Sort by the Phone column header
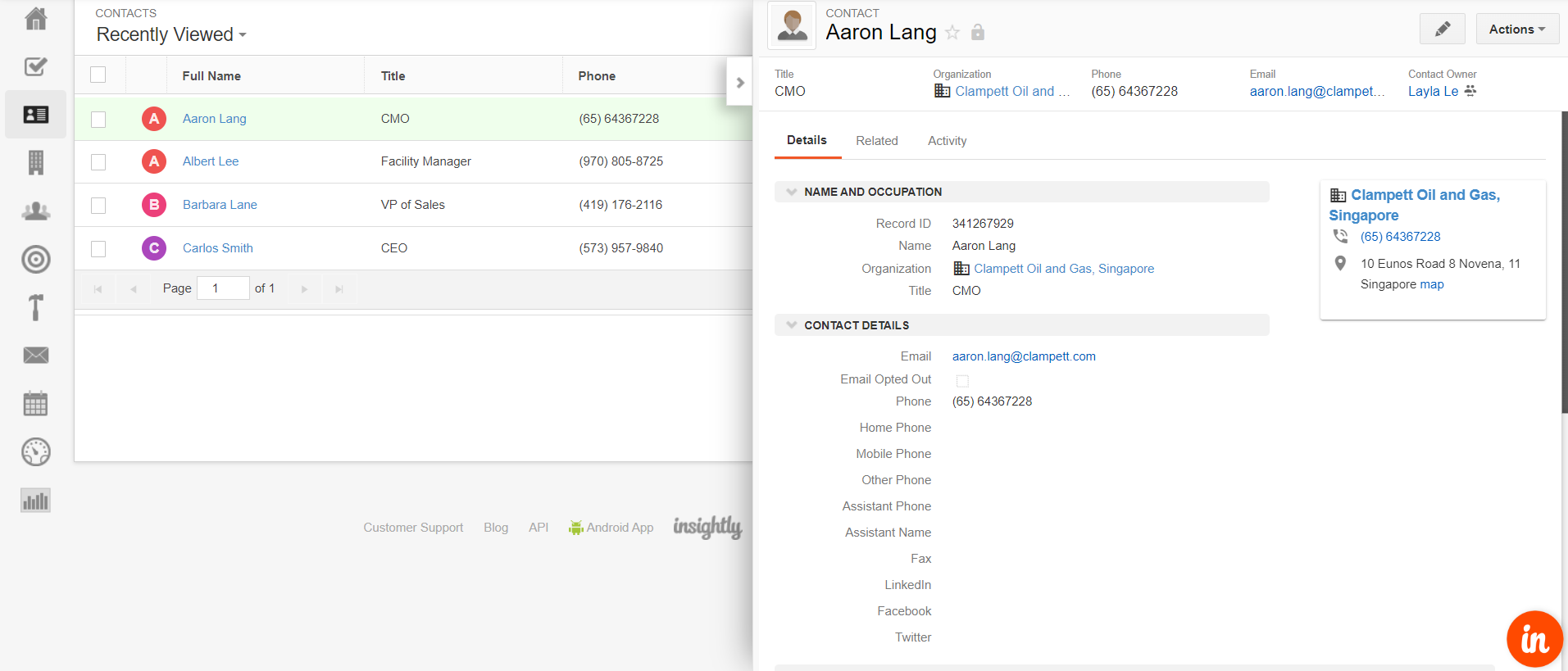1568x671 pixels. (x=597, y=75)
